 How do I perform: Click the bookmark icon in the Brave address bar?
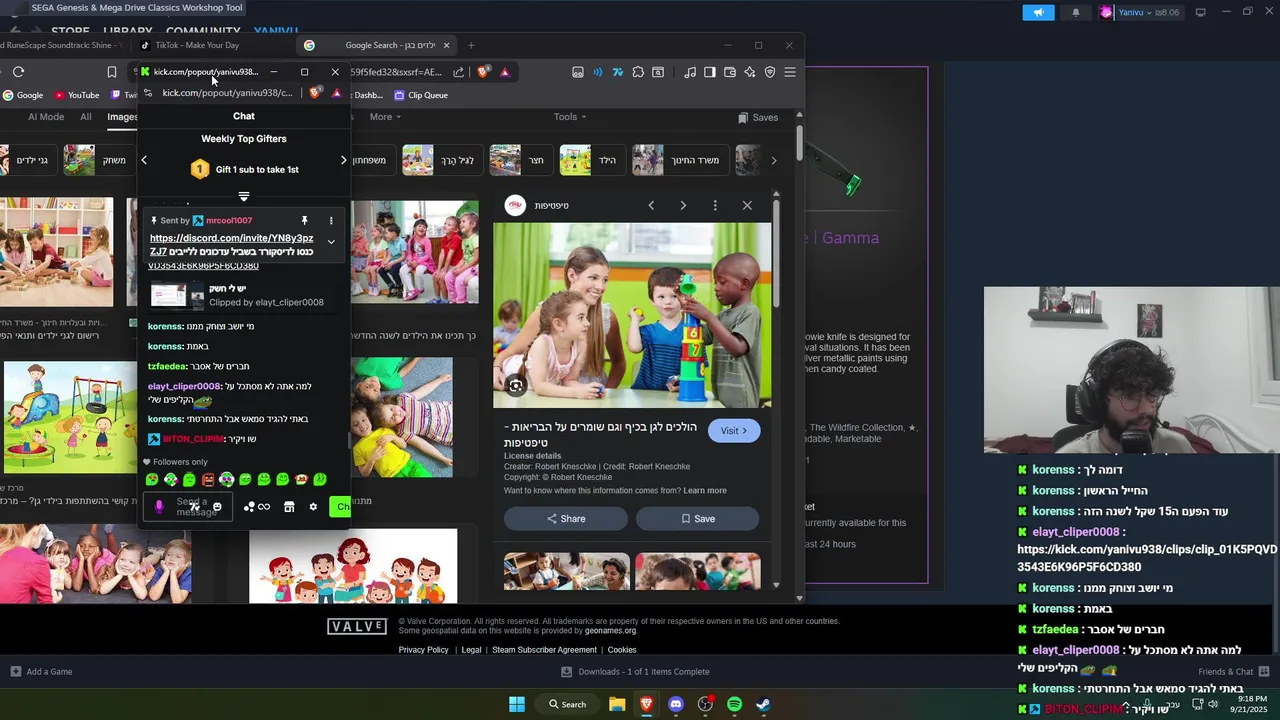tap(111, 72)
